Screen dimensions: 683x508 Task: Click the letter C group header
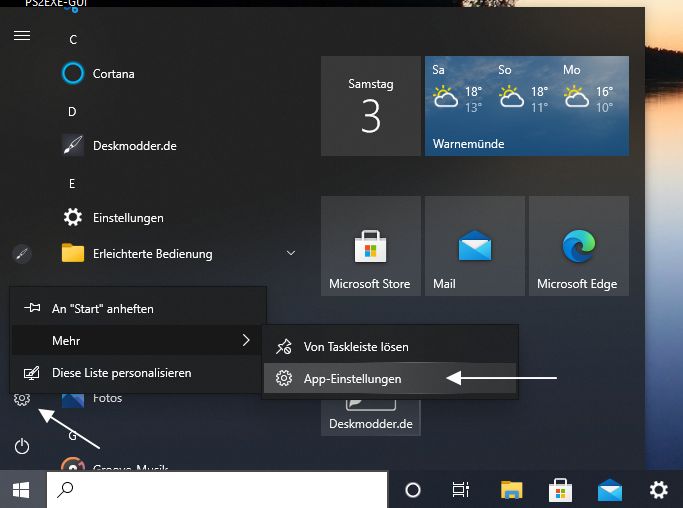click(x=73, y=40)
